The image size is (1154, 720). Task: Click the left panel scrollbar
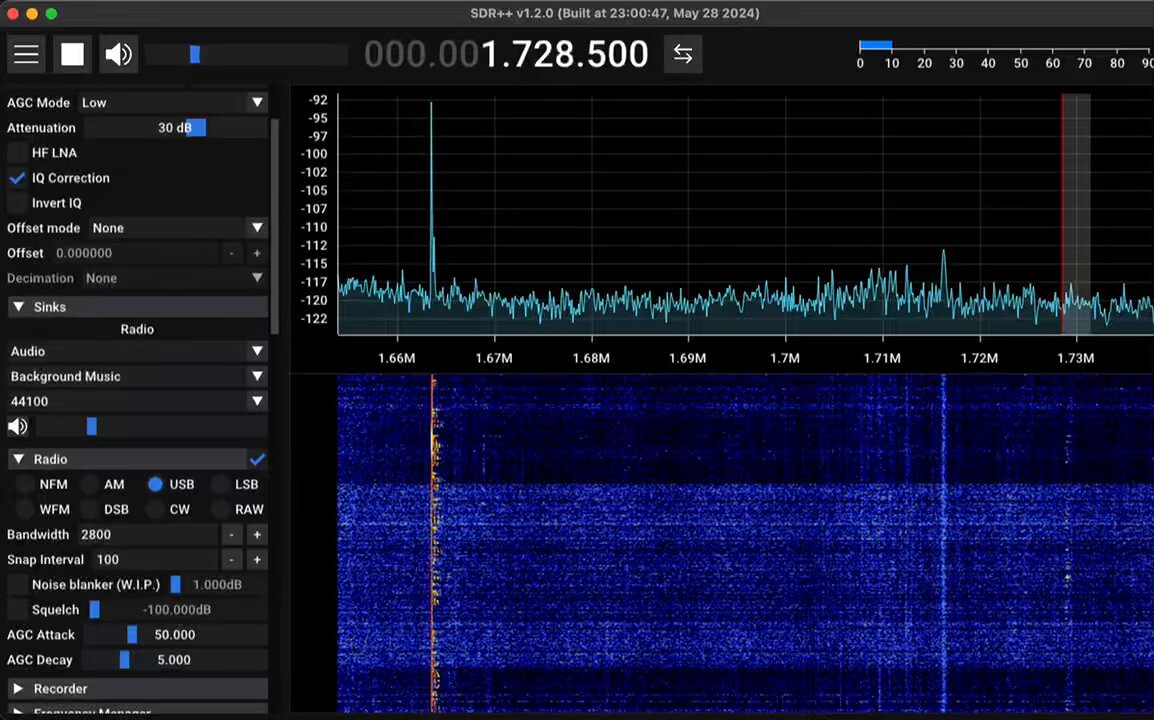275,225
